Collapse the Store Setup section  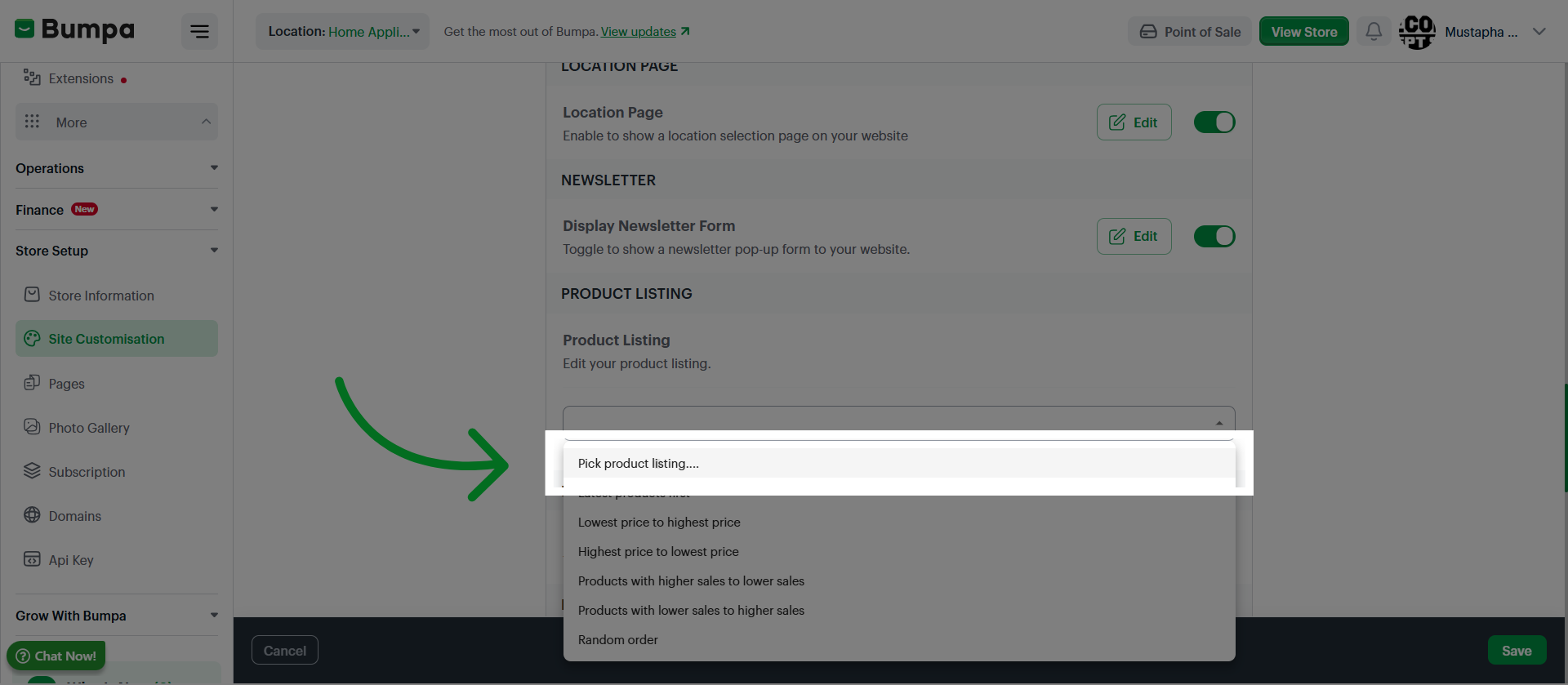point(116,251)
